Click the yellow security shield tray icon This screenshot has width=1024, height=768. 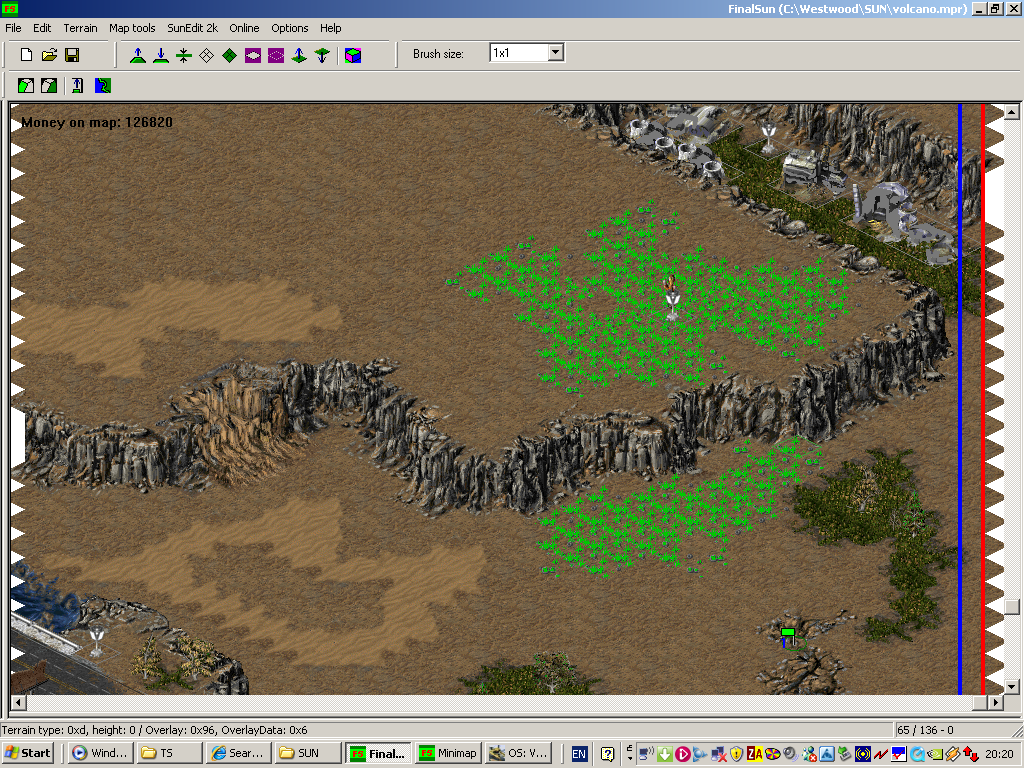737,754
